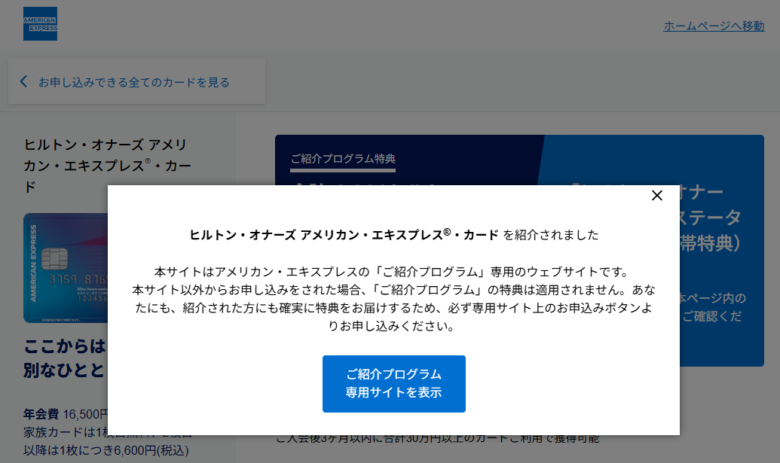
Task: Click the American Express logo
Action: click(40, 24)
